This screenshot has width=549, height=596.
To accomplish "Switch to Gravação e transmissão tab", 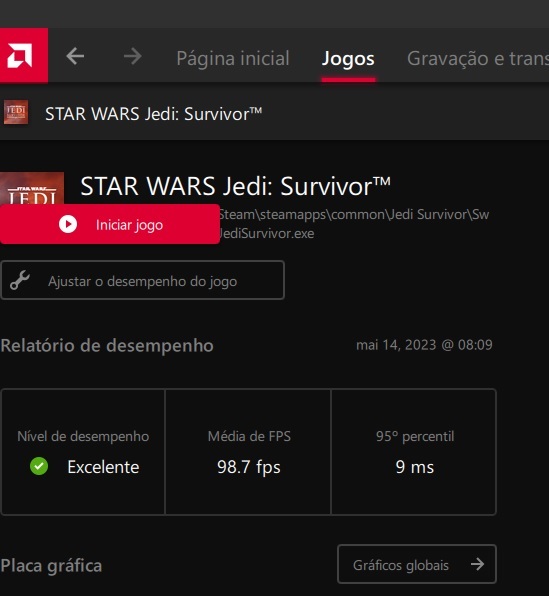I will pyautogui.click(x=478, y=58).
